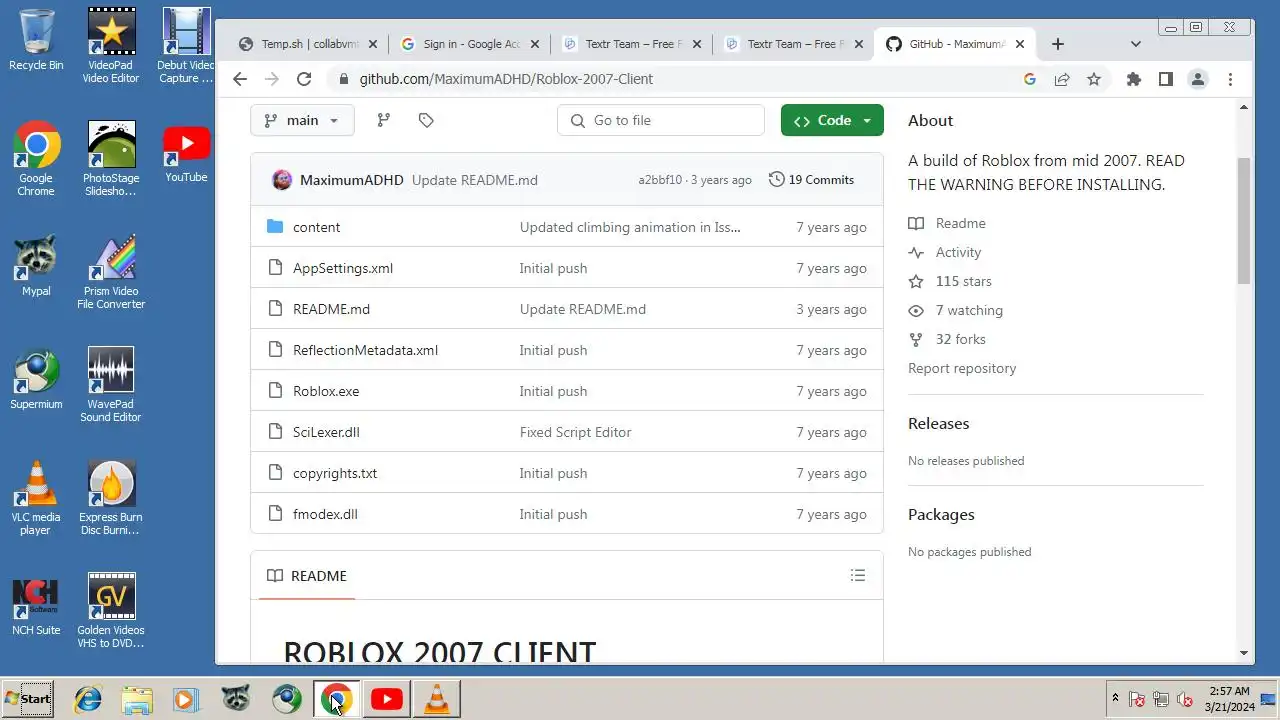Click the address bar URL
Image resolution: width=1280 pixels, height=720 pixels.
click(x=506, y=79)
